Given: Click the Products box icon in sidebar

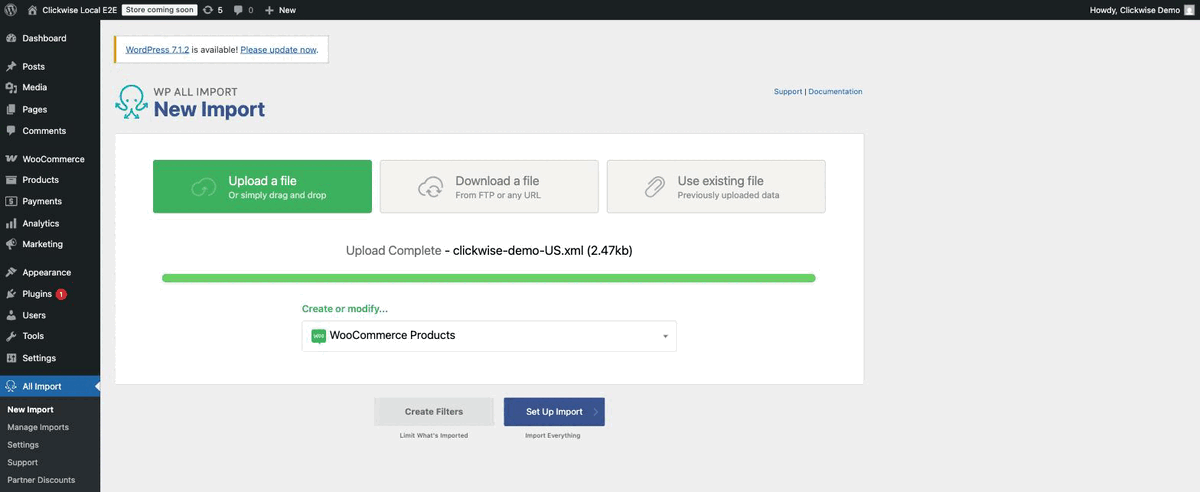Looking at the screenshot, I should coord(11,180).
